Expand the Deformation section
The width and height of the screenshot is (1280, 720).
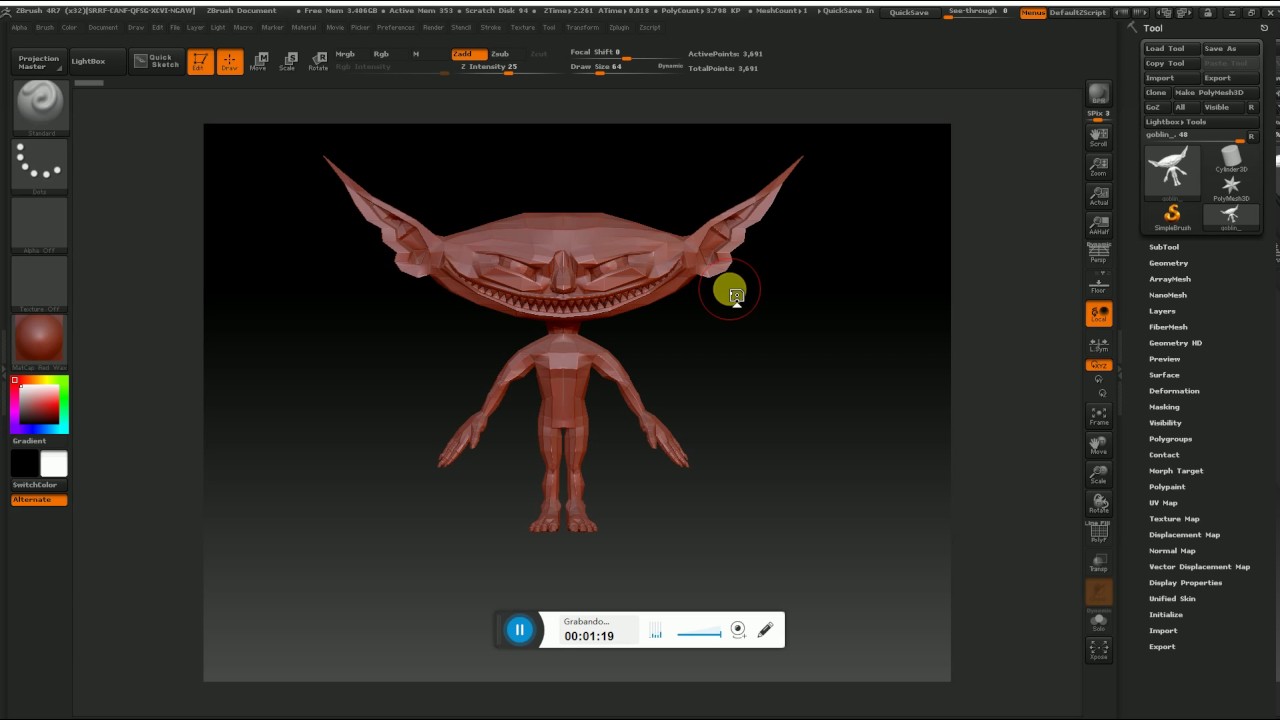1174,391
